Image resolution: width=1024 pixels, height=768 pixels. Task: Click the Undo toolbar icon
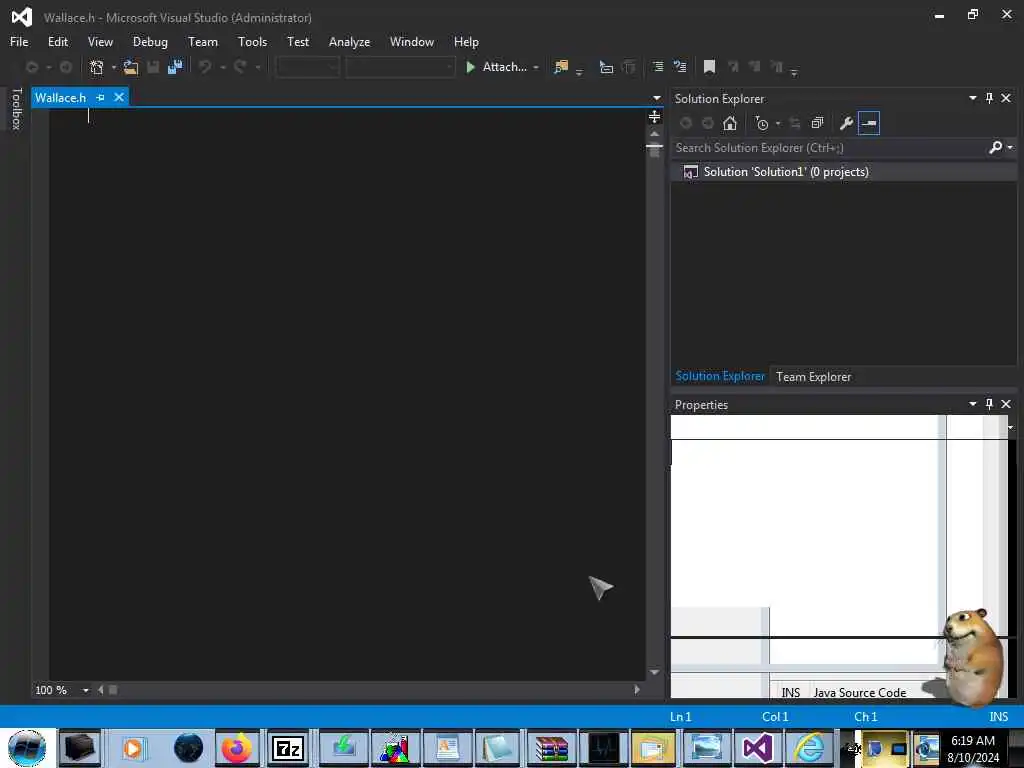pyautogui.click(x=205, y=67)
